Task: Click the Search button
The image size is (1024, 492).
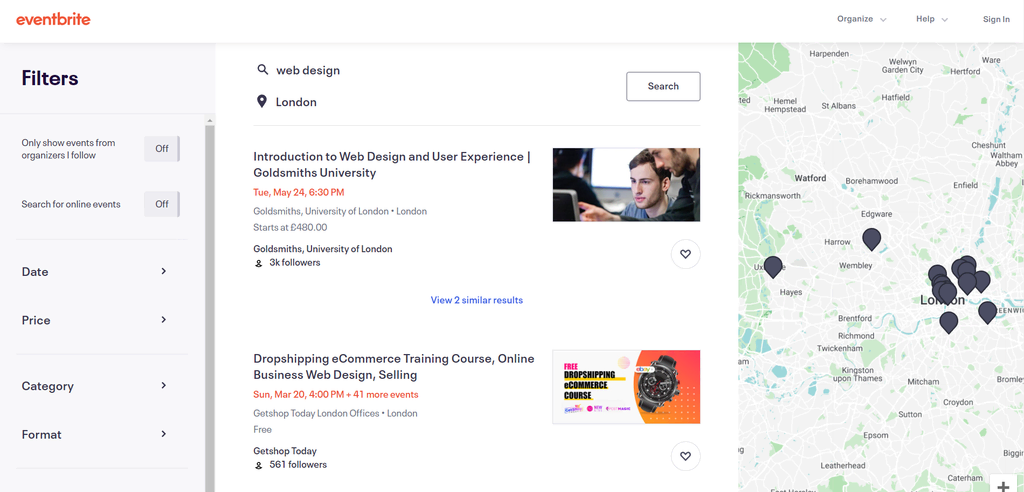Action: coord(663,86)
